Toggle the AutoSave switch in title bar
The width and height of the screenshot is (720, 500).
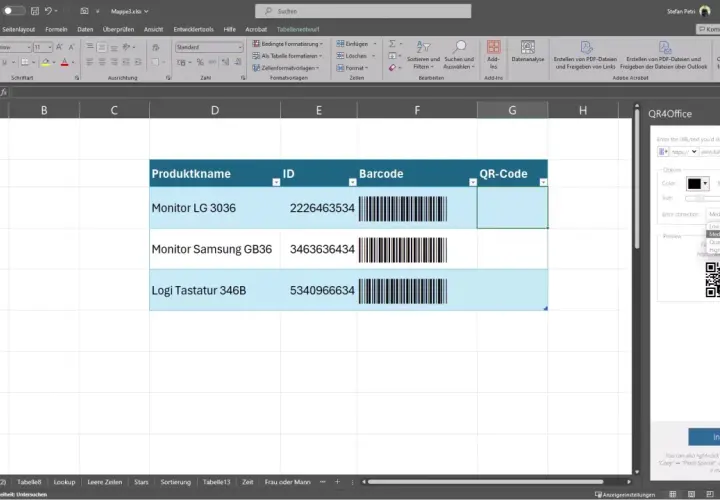(x=13, y=11)
